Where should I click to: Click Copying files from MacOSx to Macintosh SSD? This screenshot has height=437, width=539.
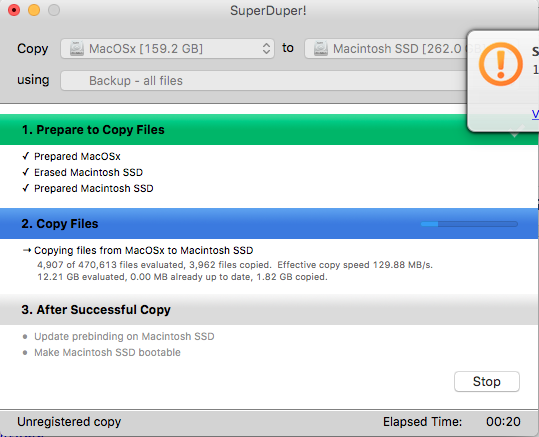(x=144, y=250)
